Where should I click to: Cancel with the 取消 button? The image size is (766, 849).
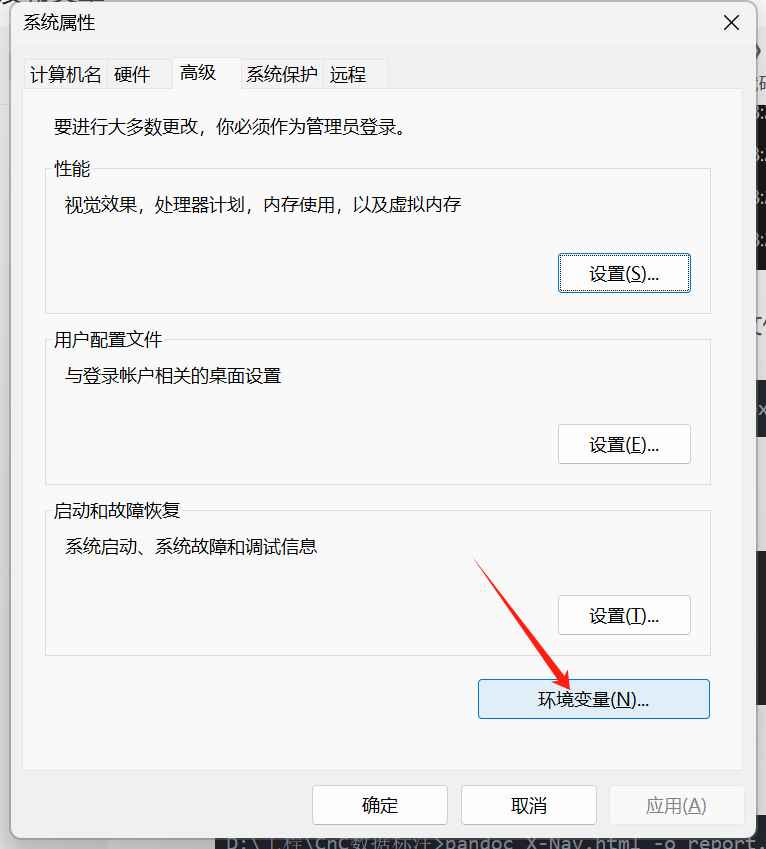529,806
